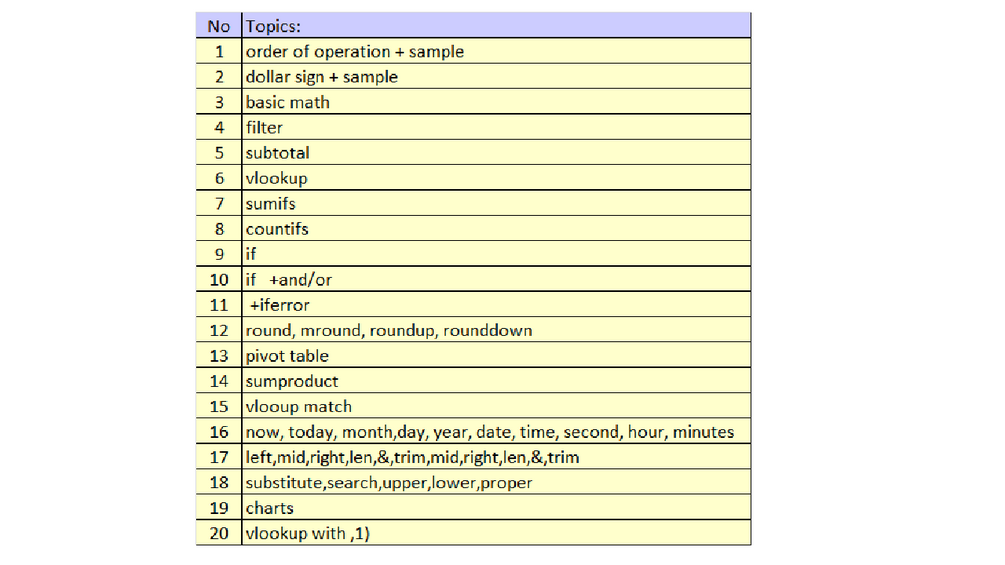
Task: Click the 'No' column header
Action: (x=219, y=26)
